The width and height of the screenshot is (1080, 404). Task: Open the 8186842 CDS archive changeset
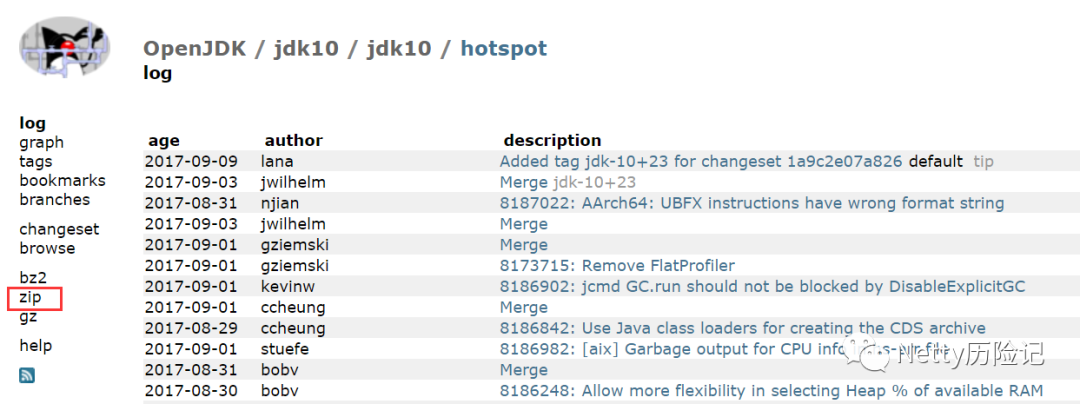click(742, 329)
